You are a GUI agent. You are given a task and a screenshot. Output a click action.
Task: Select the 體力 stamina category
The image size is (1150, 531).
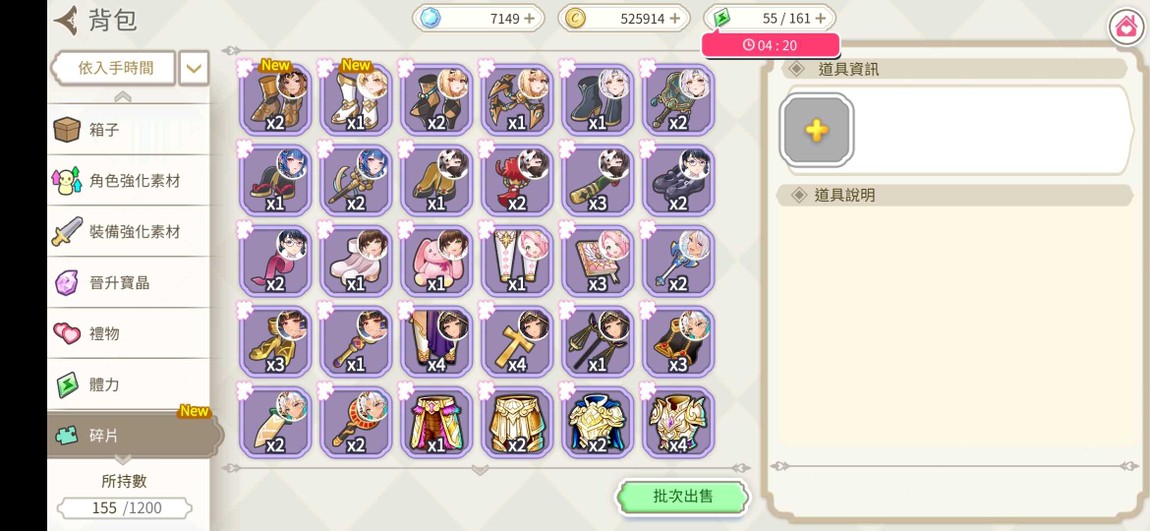pos(129,384)
